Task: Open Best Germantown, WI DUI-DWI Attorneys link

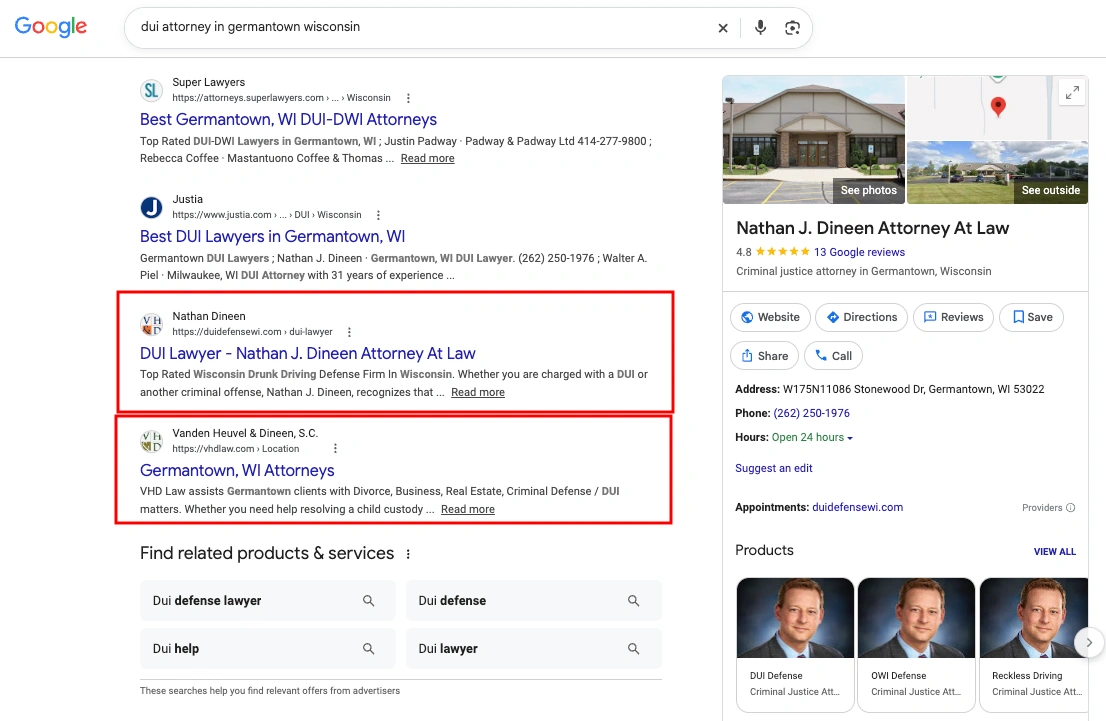Action: [x=288, y=119]
